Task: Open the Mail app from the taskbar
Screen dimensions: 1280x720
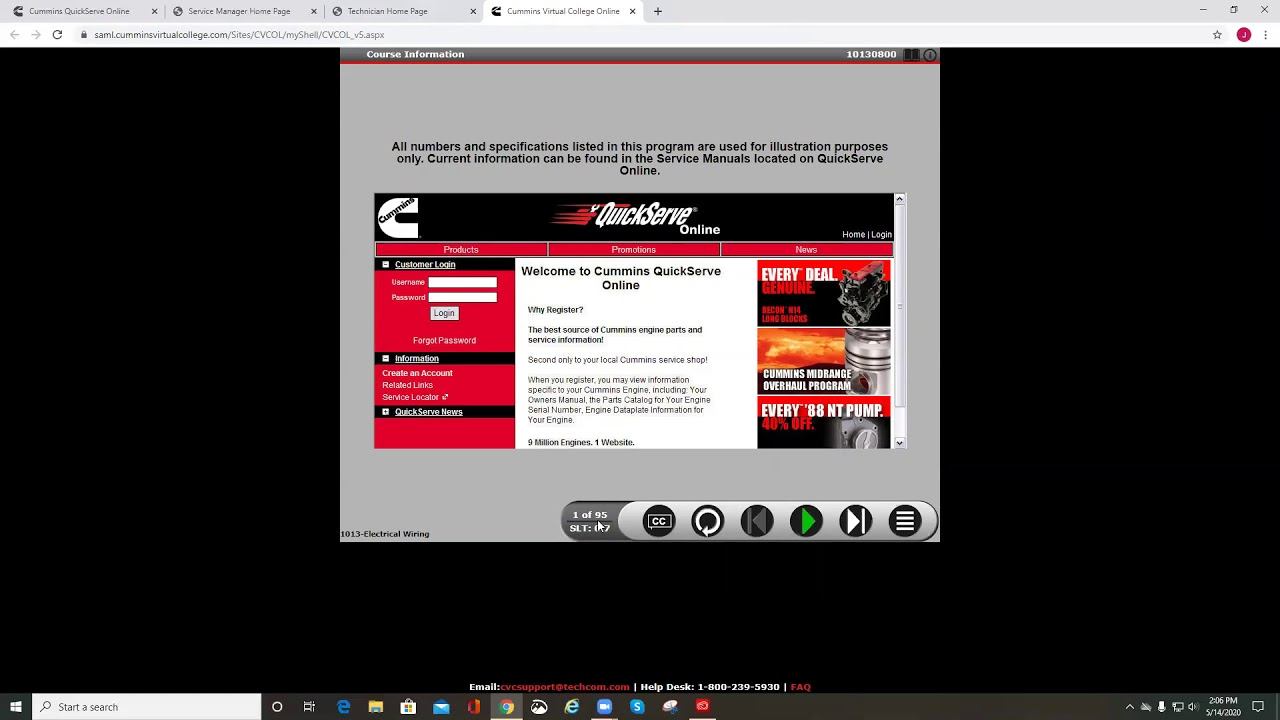Action: 441,707
